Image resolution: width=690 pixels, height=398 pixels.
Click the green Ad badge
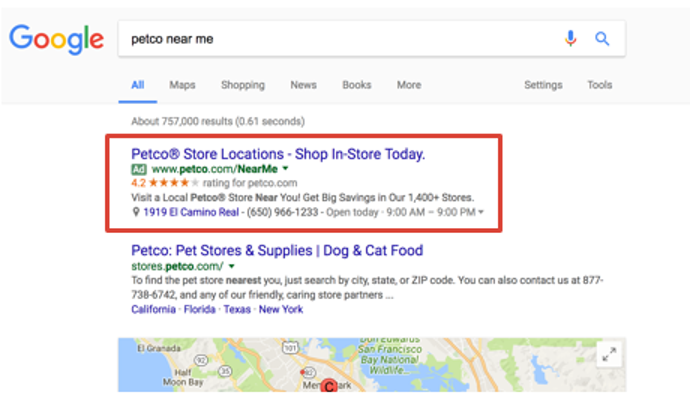pos(139,169)
